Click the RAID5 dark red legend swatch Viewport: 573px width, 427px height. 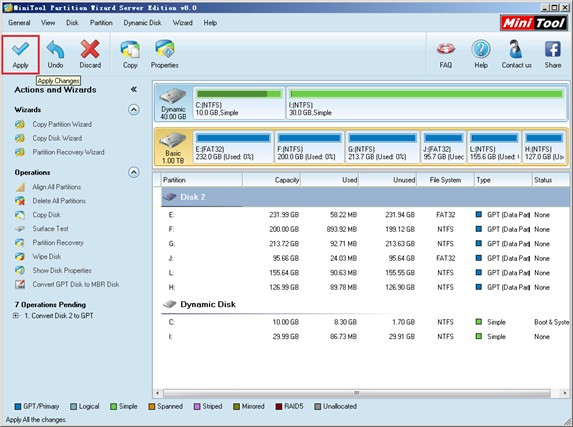[279, 407]
